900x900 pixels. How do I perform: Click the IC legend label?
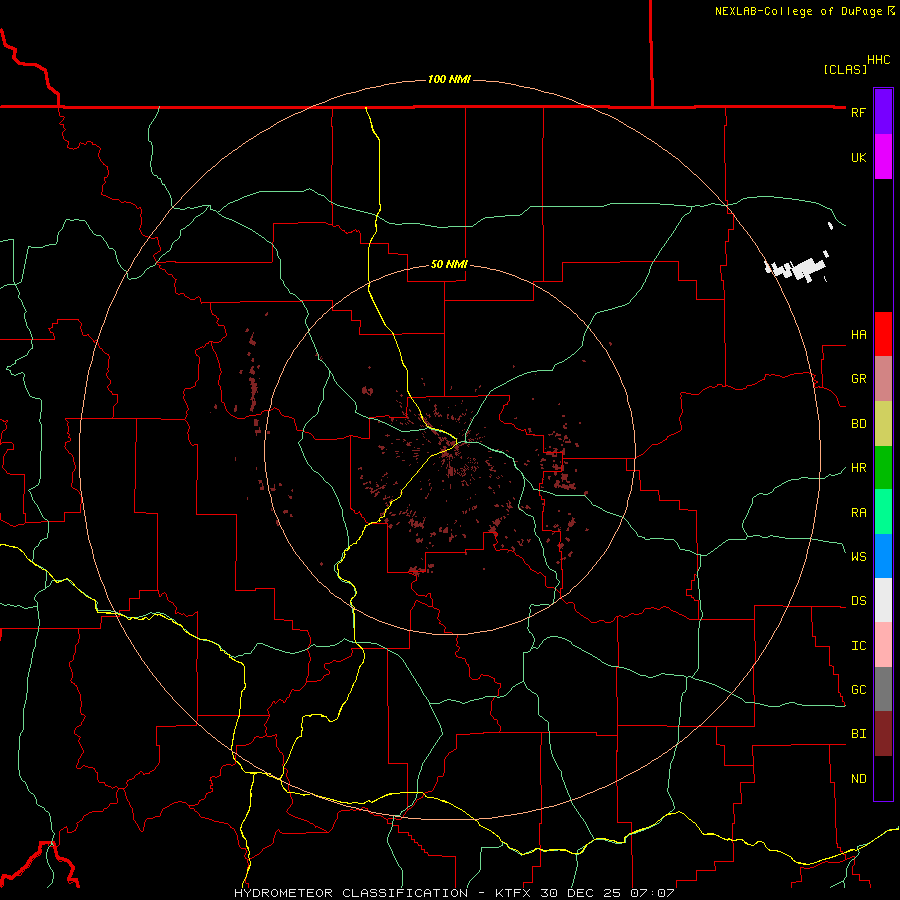coord(858,646)
